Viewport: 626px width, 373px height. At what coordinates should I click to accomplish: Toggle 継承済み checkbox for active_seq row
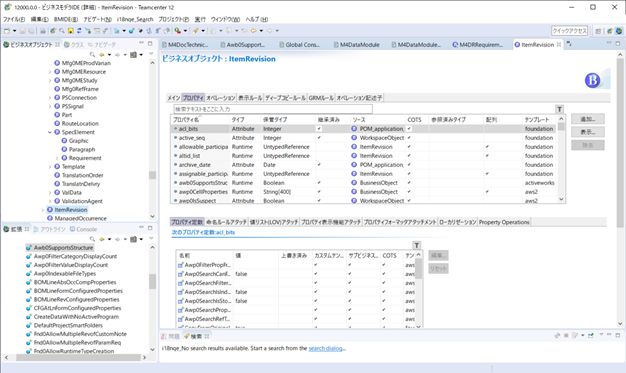[319, 138]
